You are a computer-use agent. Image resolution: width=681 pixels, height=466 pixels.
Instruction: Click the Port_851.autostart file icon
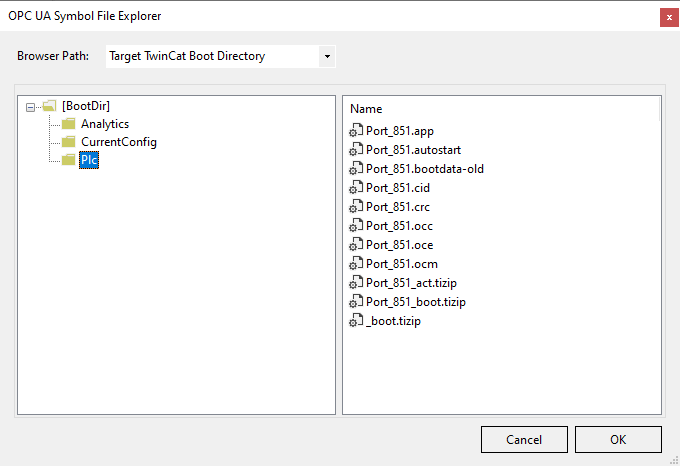pos(356,149)
